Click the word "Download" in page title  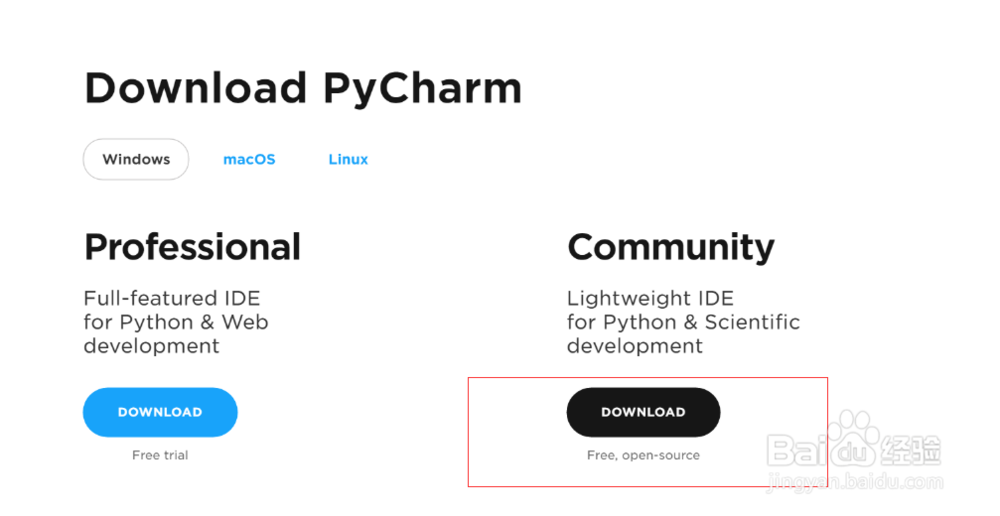[x=195, y=88]
